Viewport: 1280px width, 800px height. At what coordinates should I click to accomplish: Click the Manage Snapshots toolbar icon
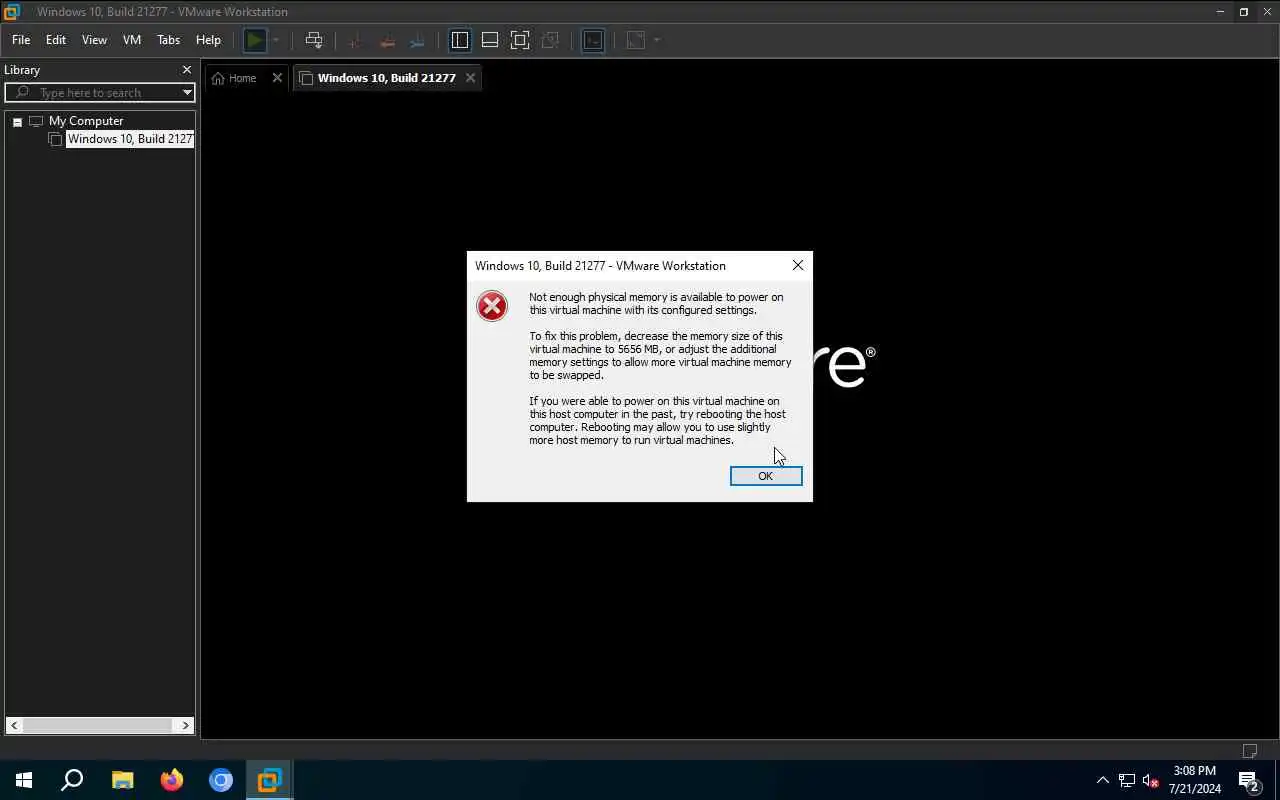(x=417, y=40)
